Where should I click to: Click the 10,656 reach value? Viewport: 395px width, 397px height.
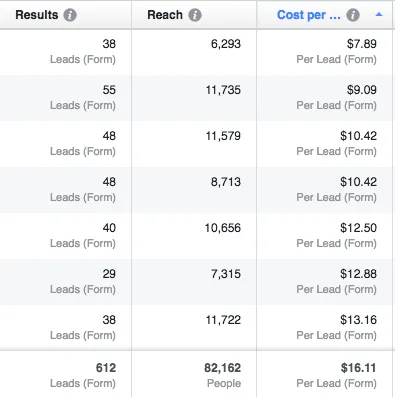[223, 228]
